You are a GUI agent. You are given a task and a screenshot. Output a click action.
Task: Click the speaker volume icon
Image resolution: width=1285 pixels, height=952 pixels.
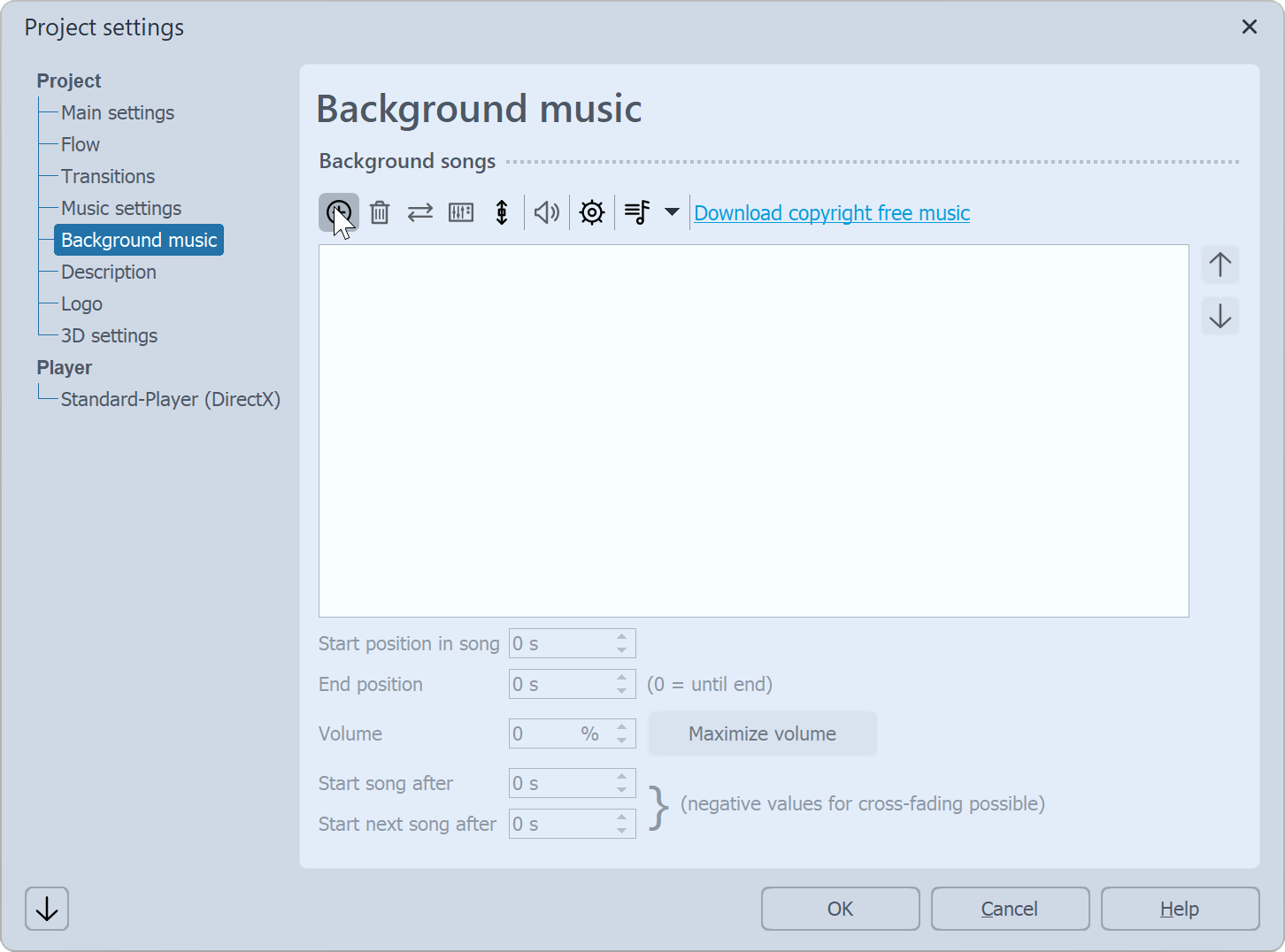[x=546, y=212]
